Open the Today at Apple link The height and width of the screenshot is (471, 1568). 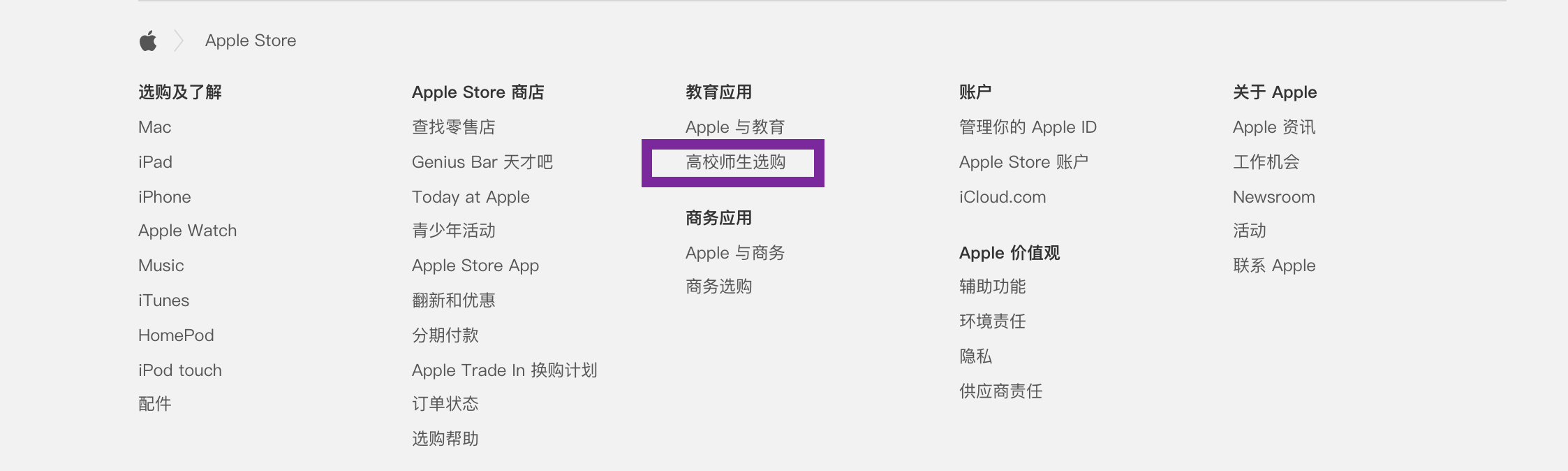pos(471,197)
